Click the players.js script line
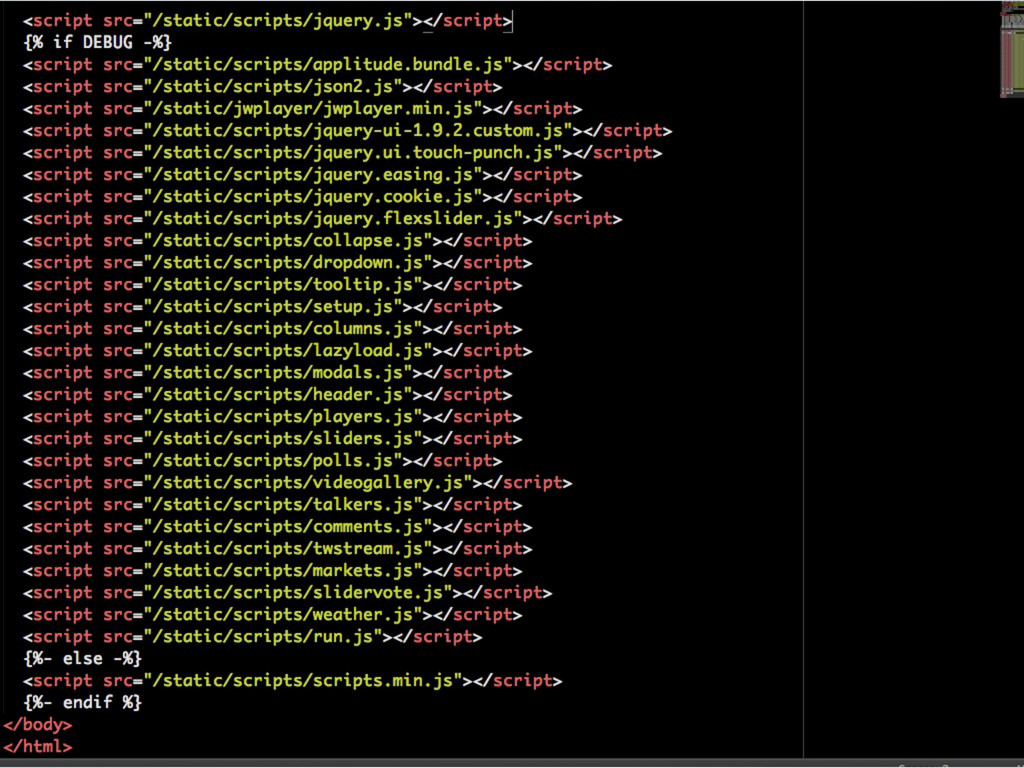1024x768 pixels. (272, 417)
